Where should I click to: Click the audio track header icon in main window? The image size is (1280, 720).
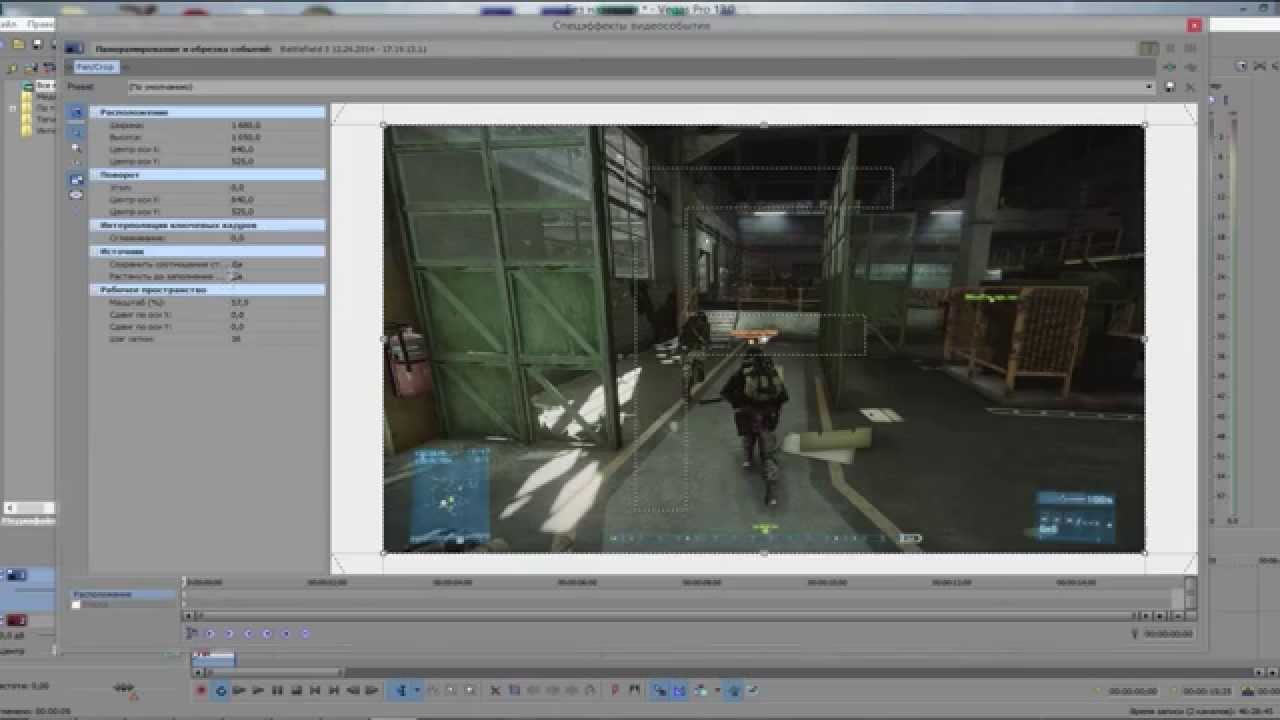pyautogui.click(x=17, y=621)
